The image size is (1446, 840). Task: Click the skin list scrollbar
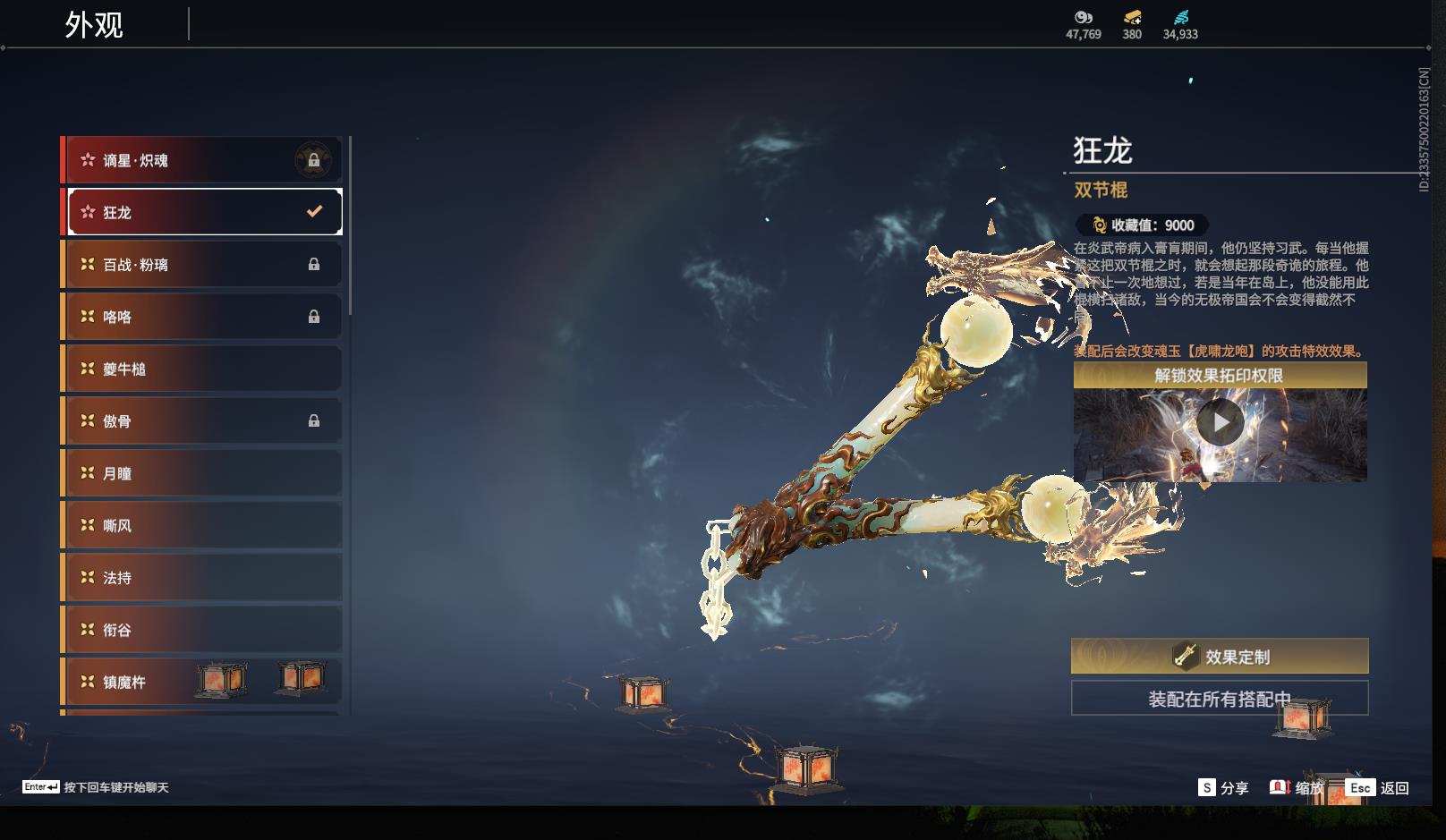pos(350,225)
